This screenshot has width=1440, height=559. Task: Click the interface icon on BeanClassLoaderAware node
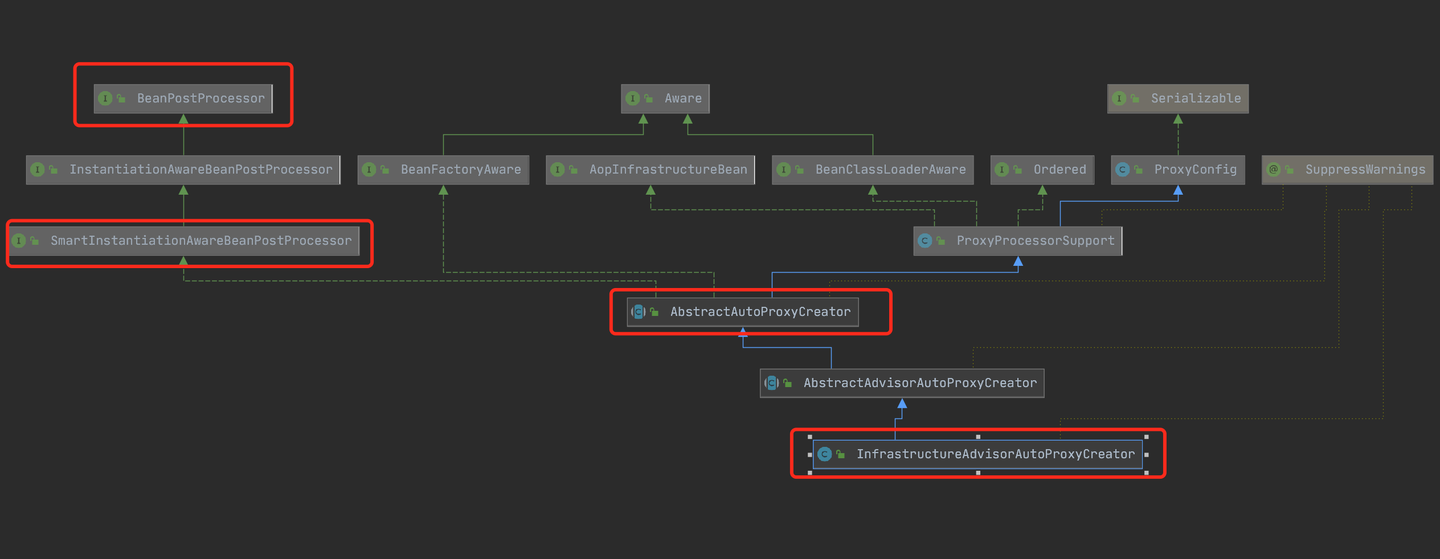tap(784, 169)
